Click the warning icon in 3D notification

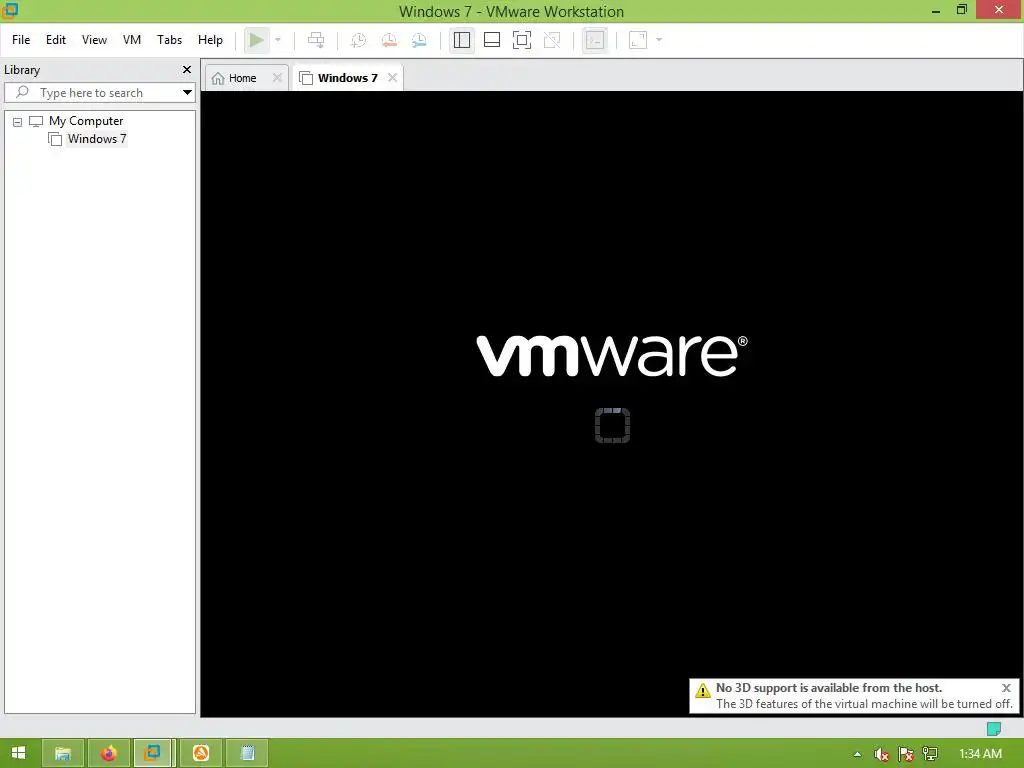tap(703, 690)
